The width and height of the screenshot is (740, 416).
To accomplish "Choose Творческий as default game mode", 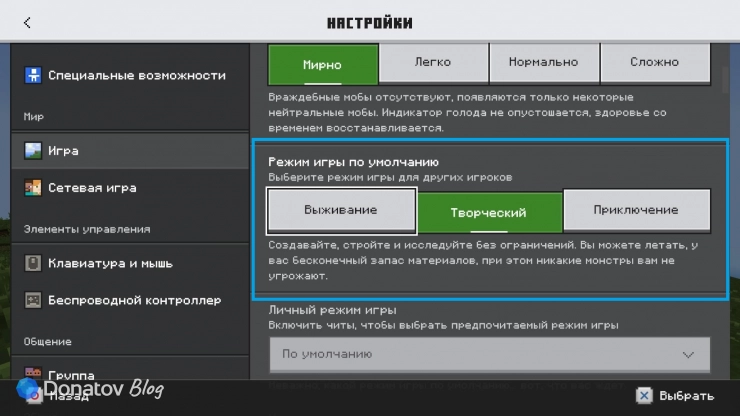I will [x=489, y=212].
